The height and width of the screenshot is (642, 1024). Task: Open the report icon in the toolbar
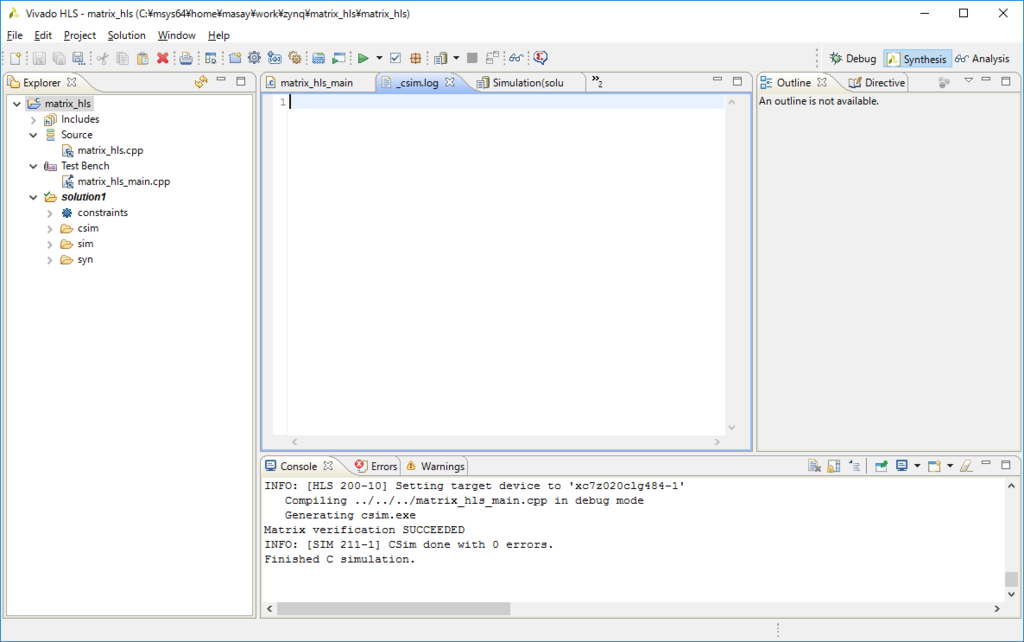pyautogui.click(x=441, y=58)
